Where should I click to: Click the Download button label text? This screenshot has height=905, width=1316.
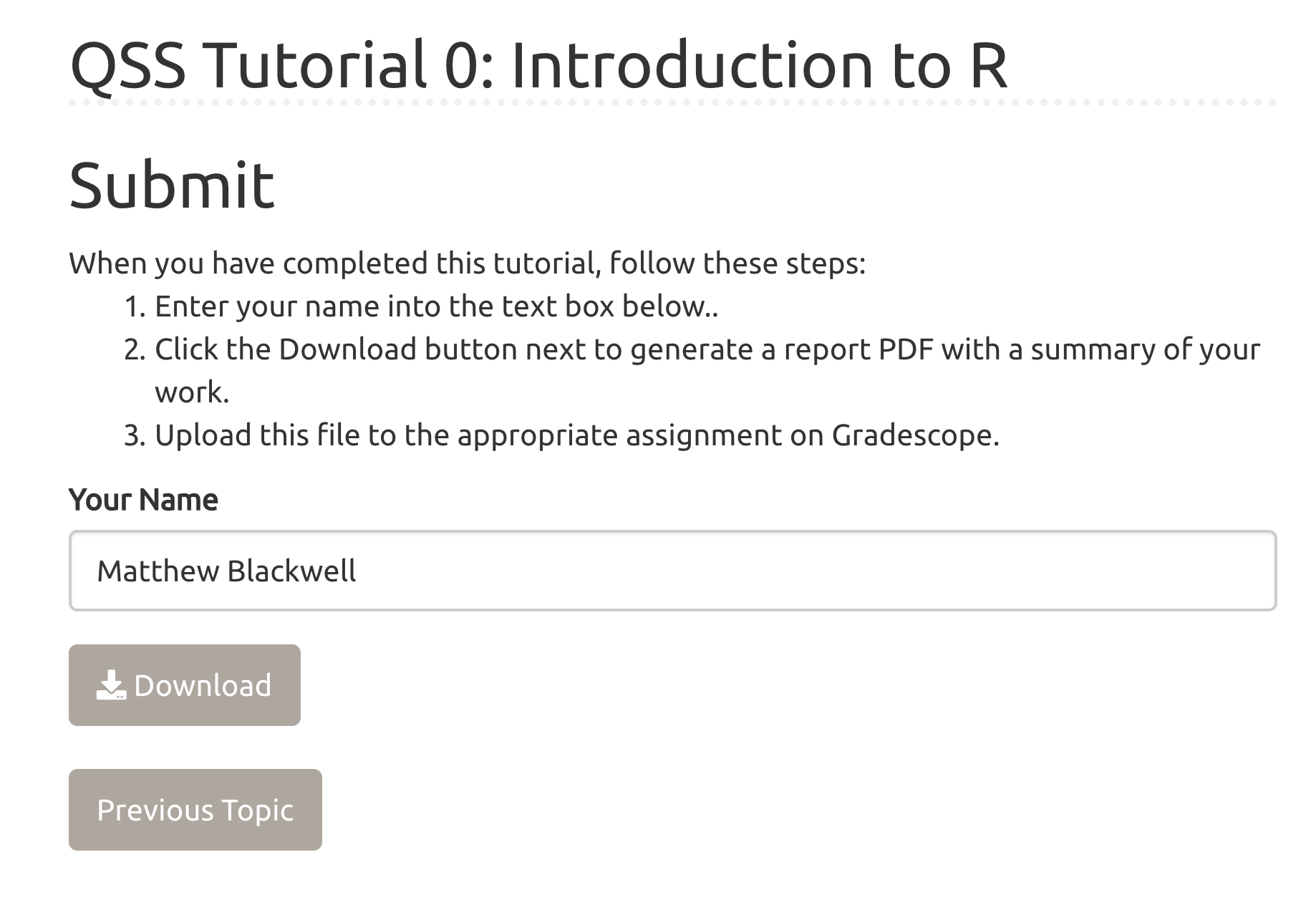point(203,685)
